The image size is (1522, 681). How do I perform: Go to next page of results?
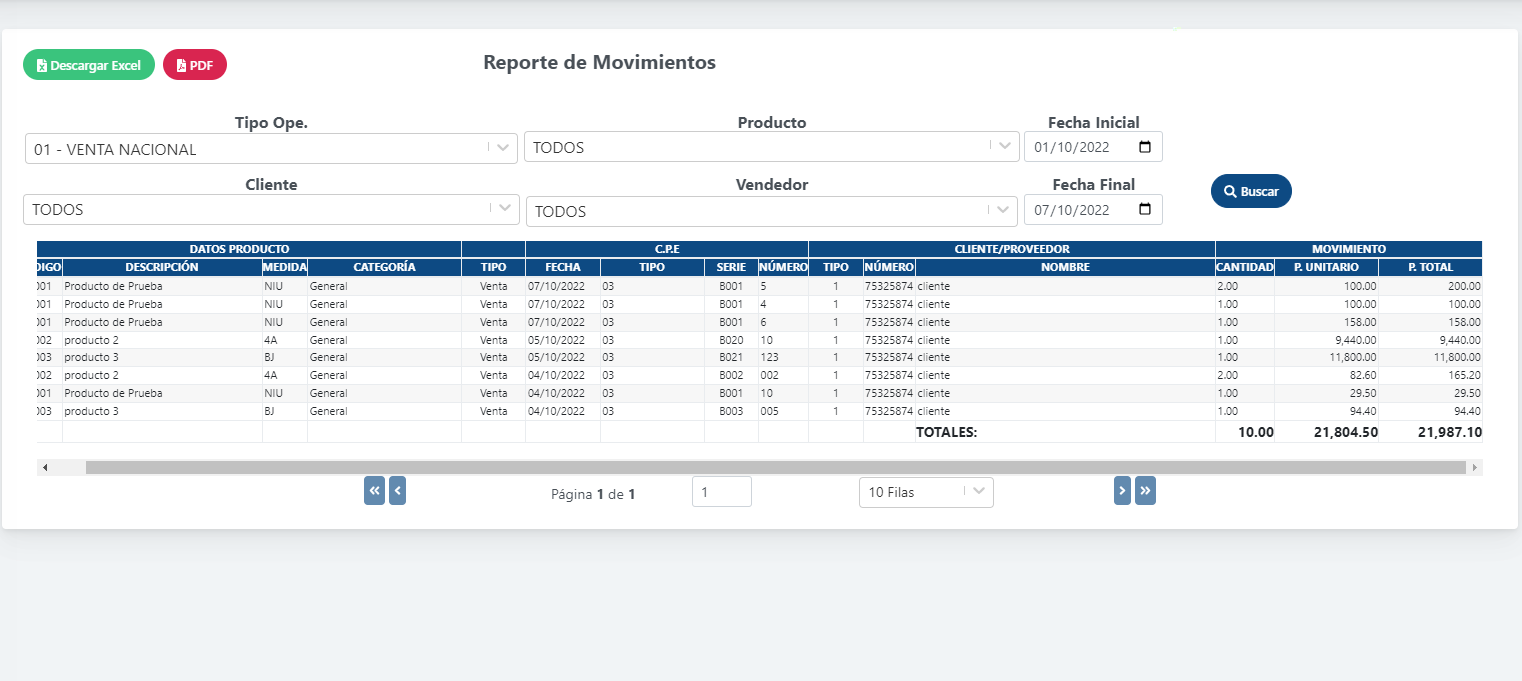point(1122,491)
